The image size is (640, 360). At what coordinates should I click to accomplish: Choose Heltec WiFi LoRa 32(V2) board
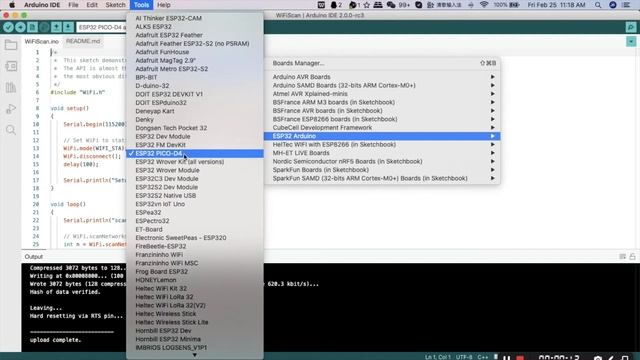(195, 305)
